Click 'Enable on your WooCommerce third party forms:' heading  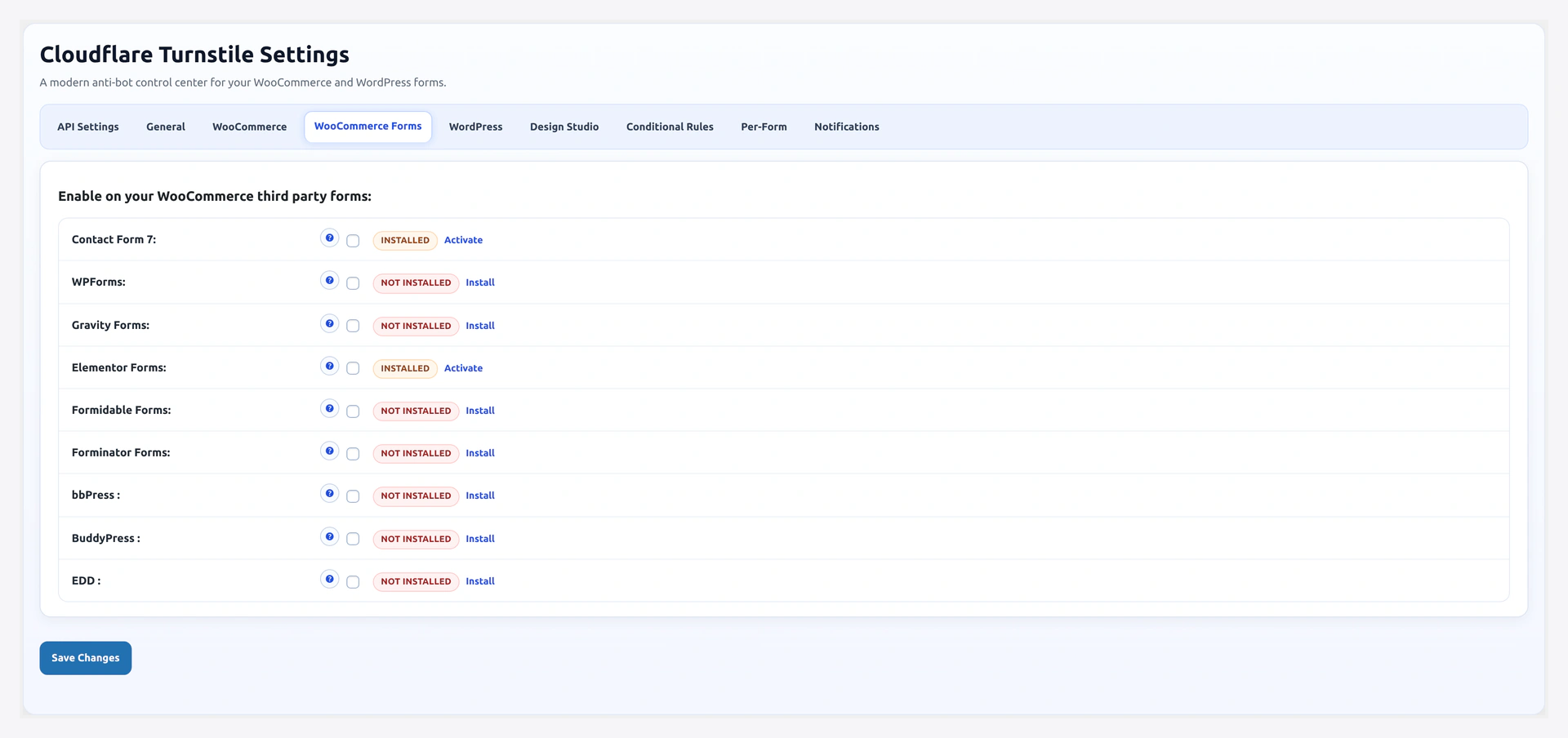[215, 196]
